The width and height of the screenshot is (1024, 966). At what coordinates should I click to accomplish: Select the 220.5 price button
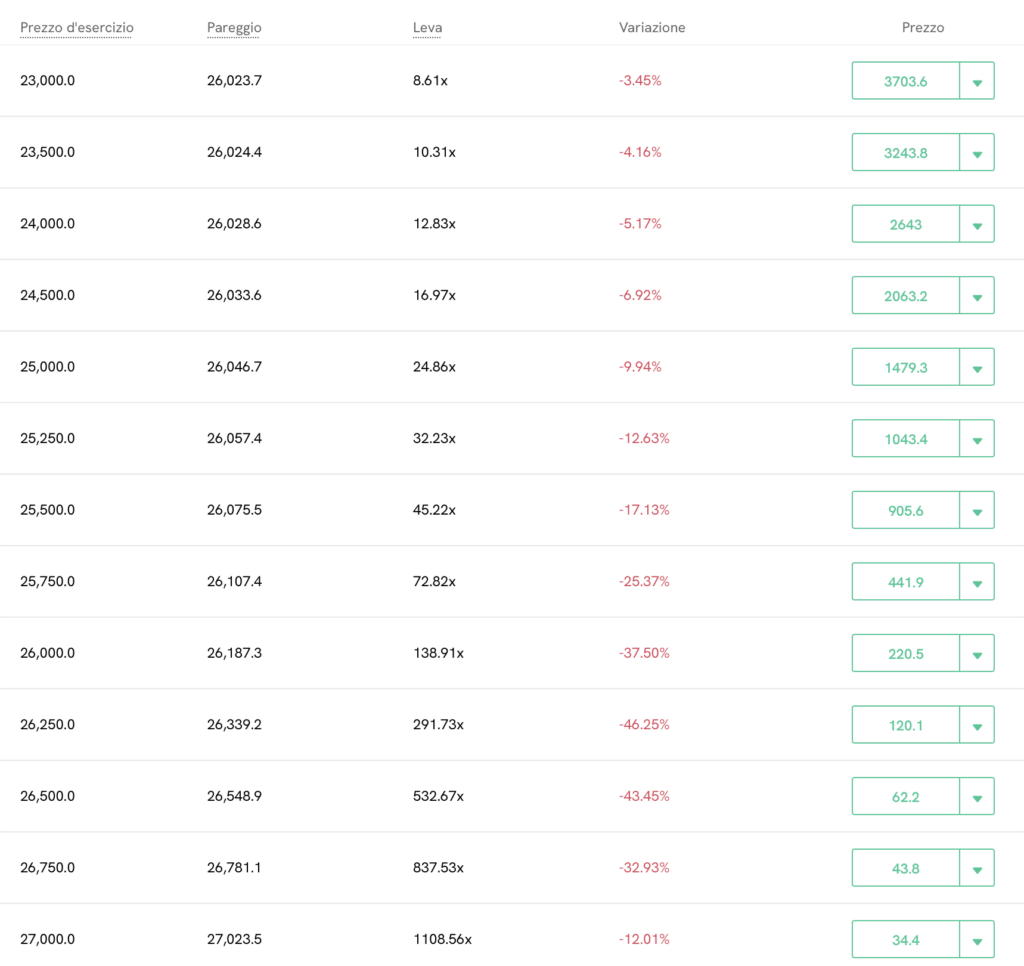[x=906, y=653]
